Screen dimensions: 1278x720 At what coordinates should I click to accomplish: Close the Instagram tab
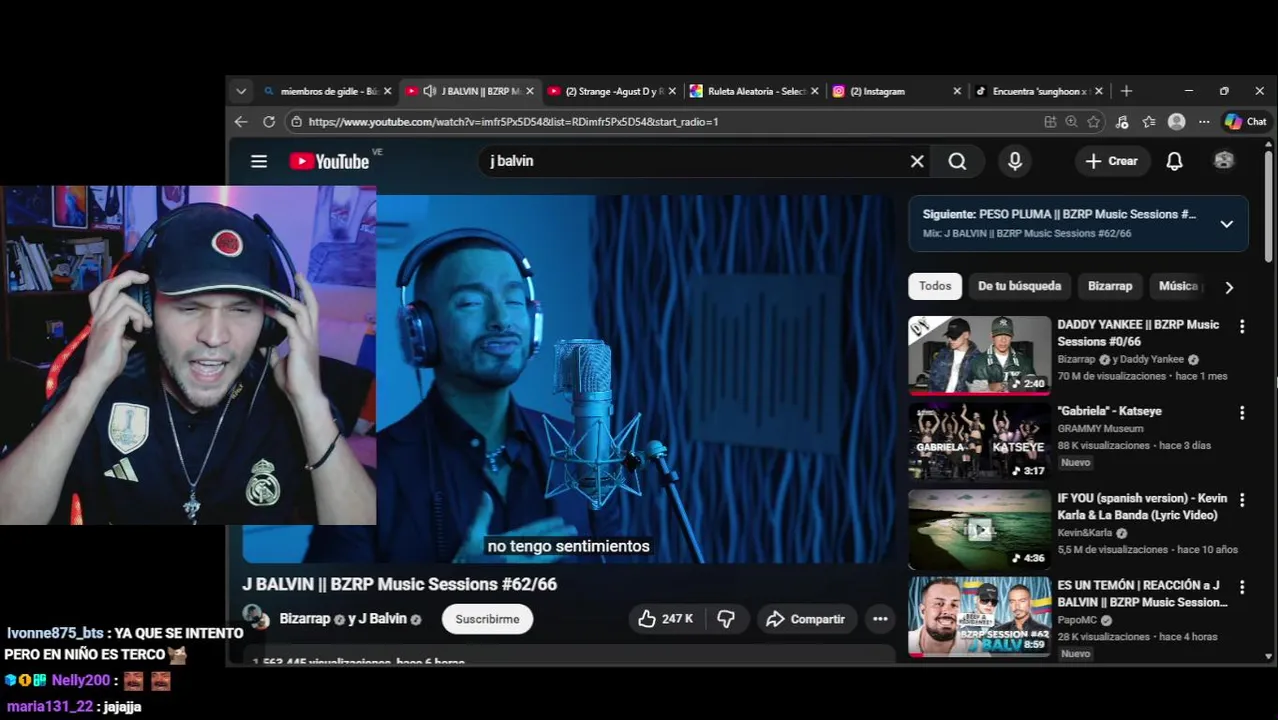(x=957, y=91)
